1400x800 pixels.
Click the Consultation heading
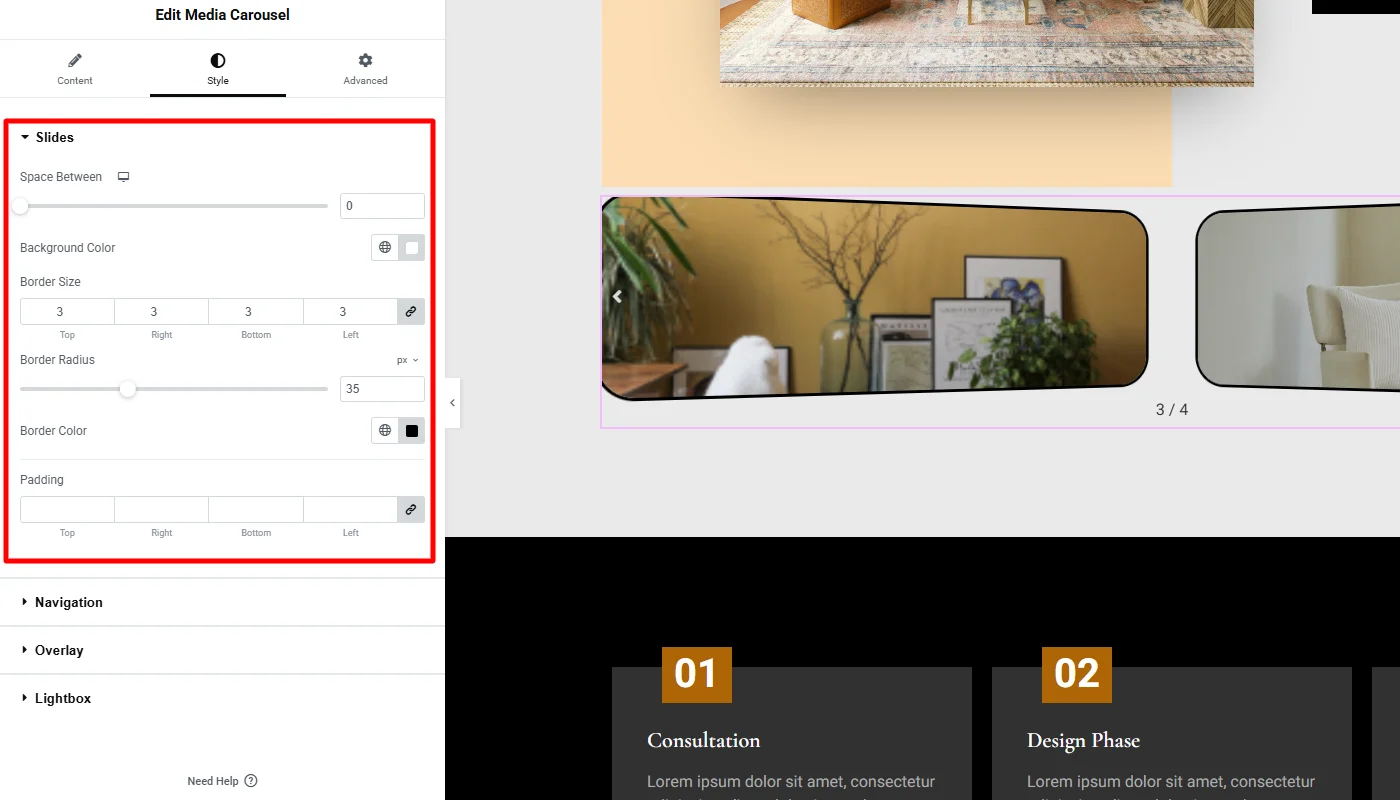(x=704, y=741)
